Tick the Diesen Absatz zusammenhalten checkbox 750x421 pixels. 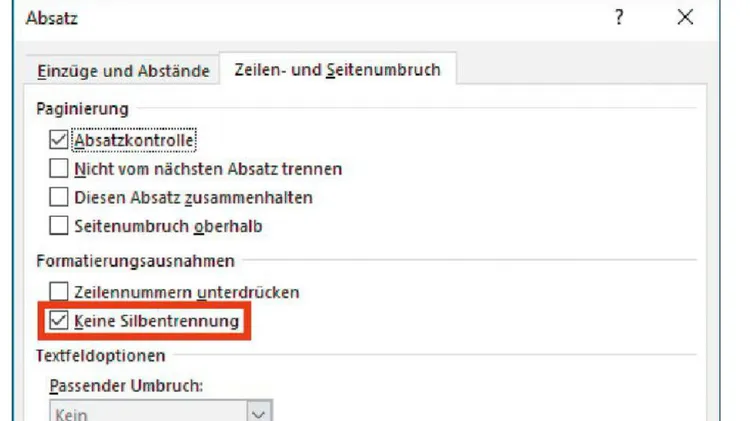coord(58,197)
